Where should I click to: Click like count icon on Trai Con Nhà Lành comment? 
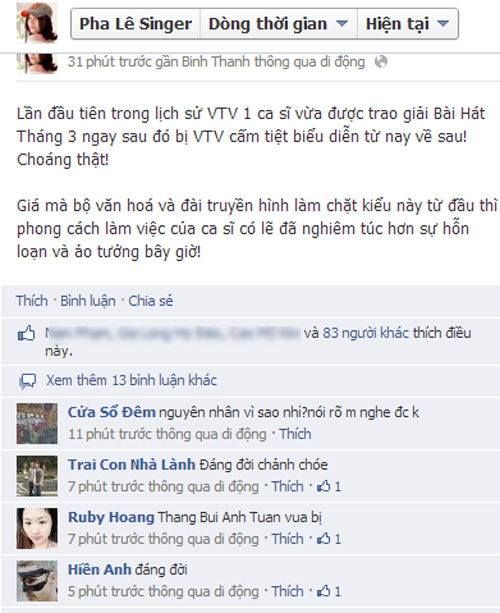[324, 486]
